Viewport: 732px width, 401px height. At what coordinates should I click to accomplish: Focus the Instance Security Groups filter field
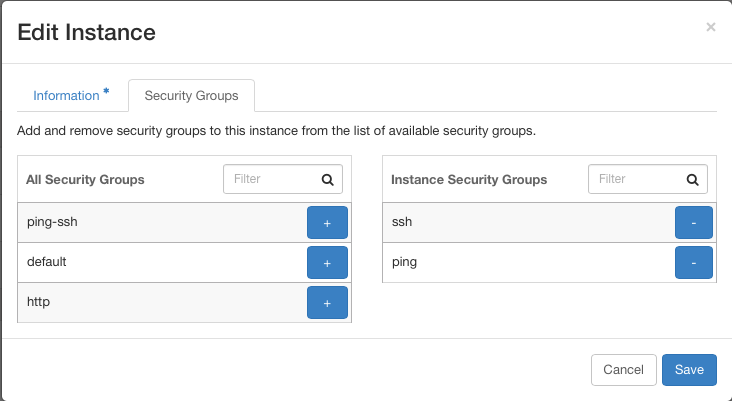(x=648, y=179)
